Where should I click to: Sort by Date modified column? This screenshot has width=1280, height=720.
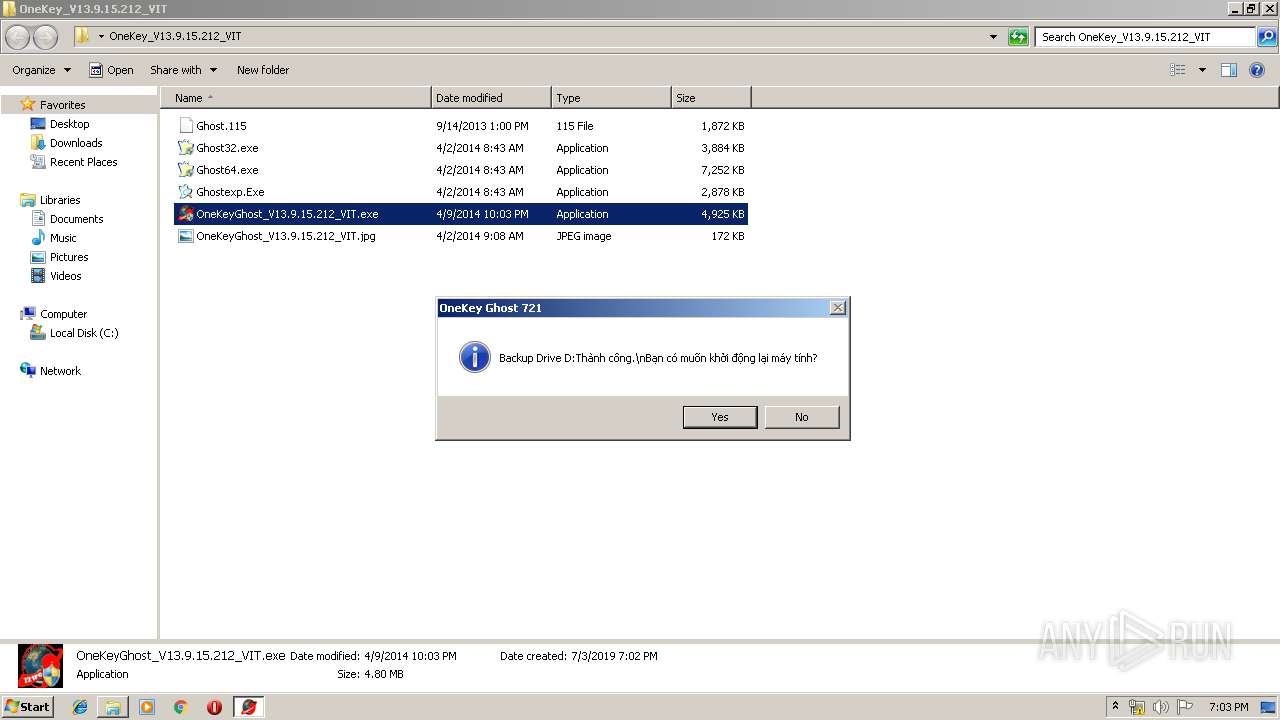[491, 98]
